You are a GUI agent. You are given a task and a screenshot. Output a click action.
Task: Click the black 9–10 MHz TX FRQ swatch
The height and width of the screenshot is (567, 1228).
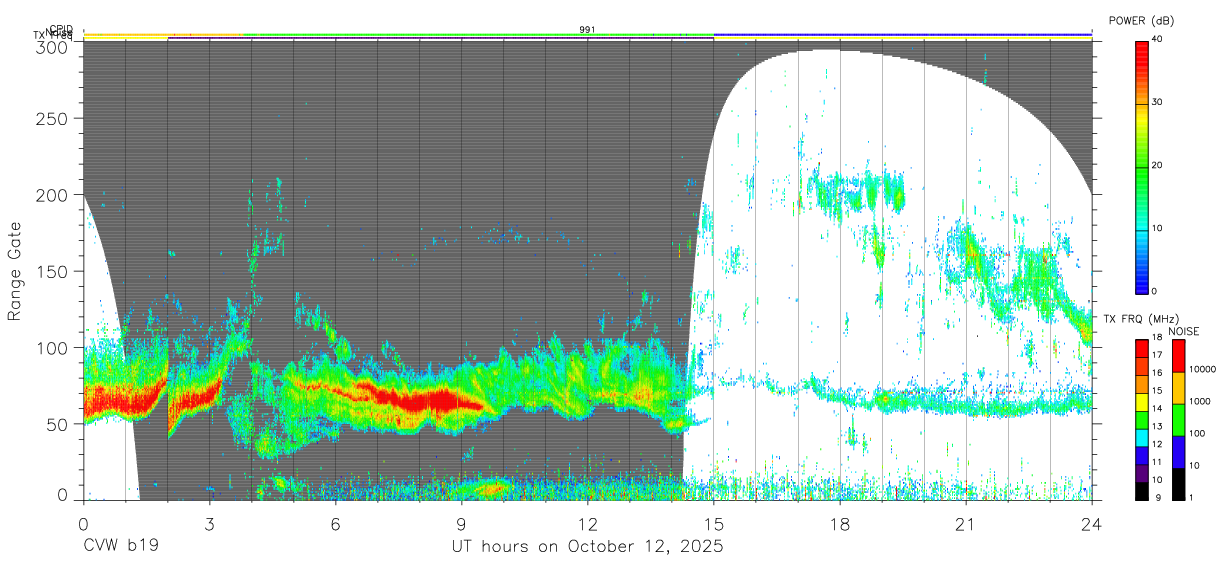point(1142,491)
